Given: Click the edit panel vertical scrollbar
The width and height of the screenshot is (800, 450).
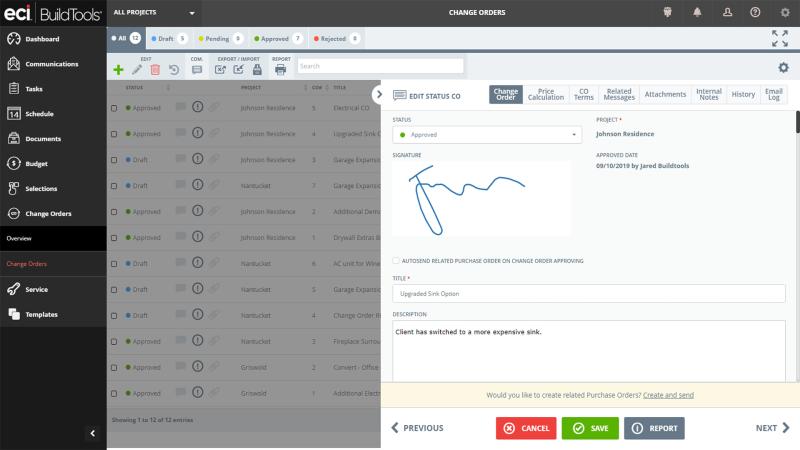Looking at the screenshot, I should pos(797,122).
